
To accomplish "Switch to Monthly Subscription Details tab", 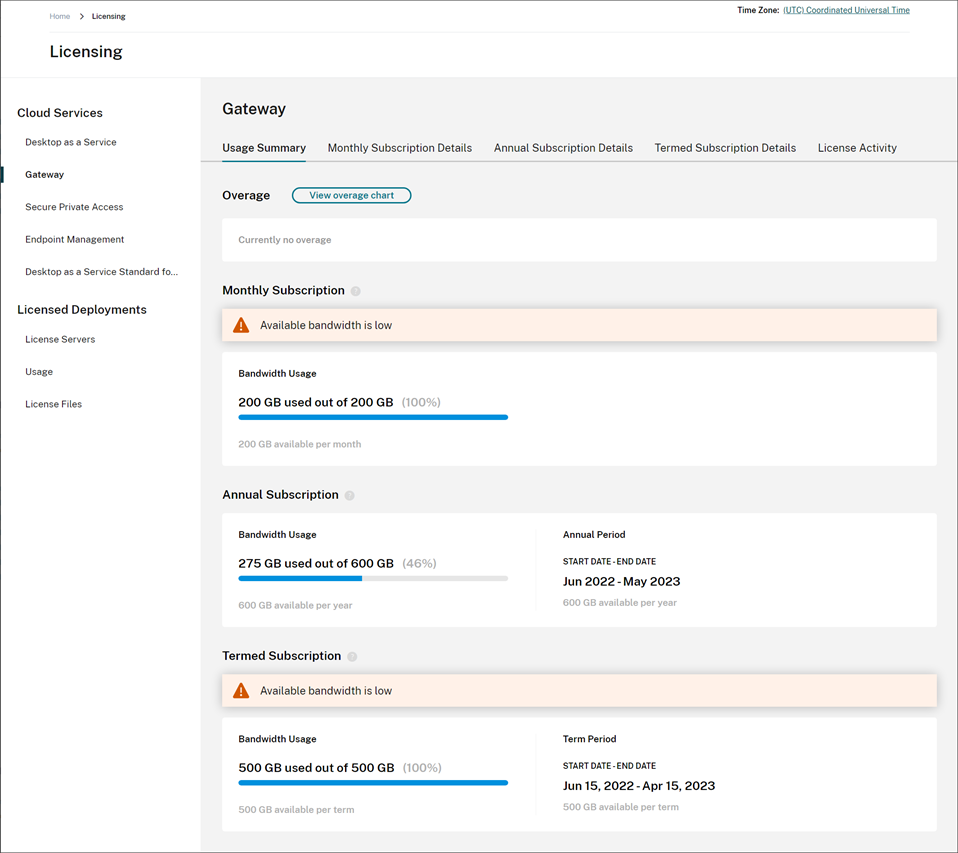I will click(x=399, y=147).
